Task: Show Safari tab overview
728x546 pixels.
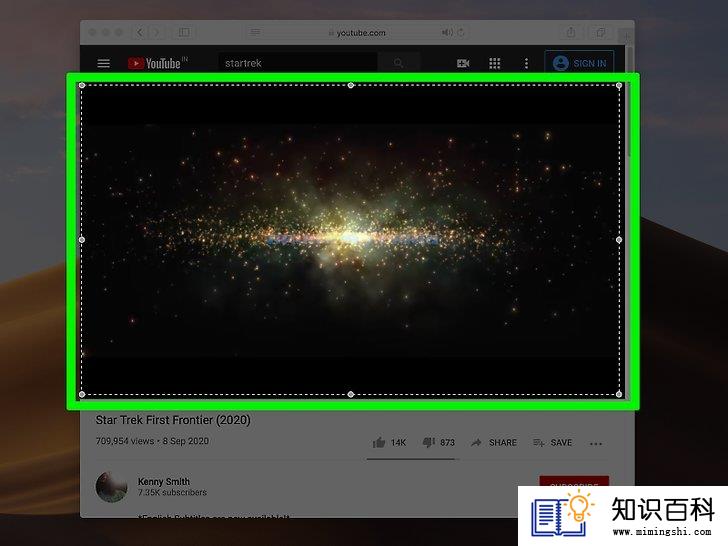Action: point(601,32)
